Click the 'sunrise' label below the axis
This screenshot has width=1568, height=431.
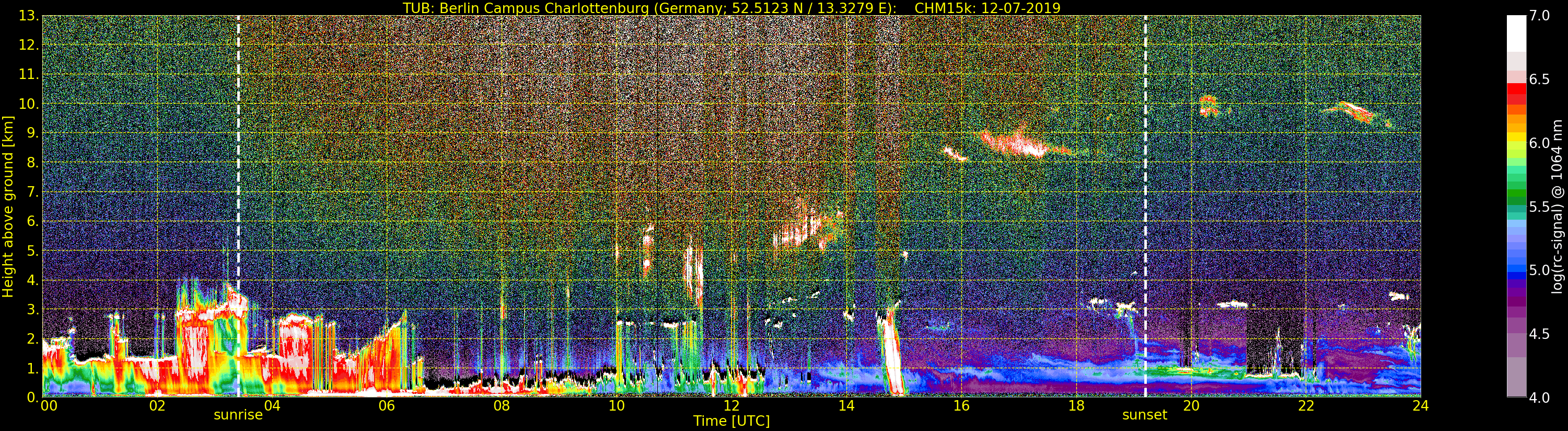point(238,415)
